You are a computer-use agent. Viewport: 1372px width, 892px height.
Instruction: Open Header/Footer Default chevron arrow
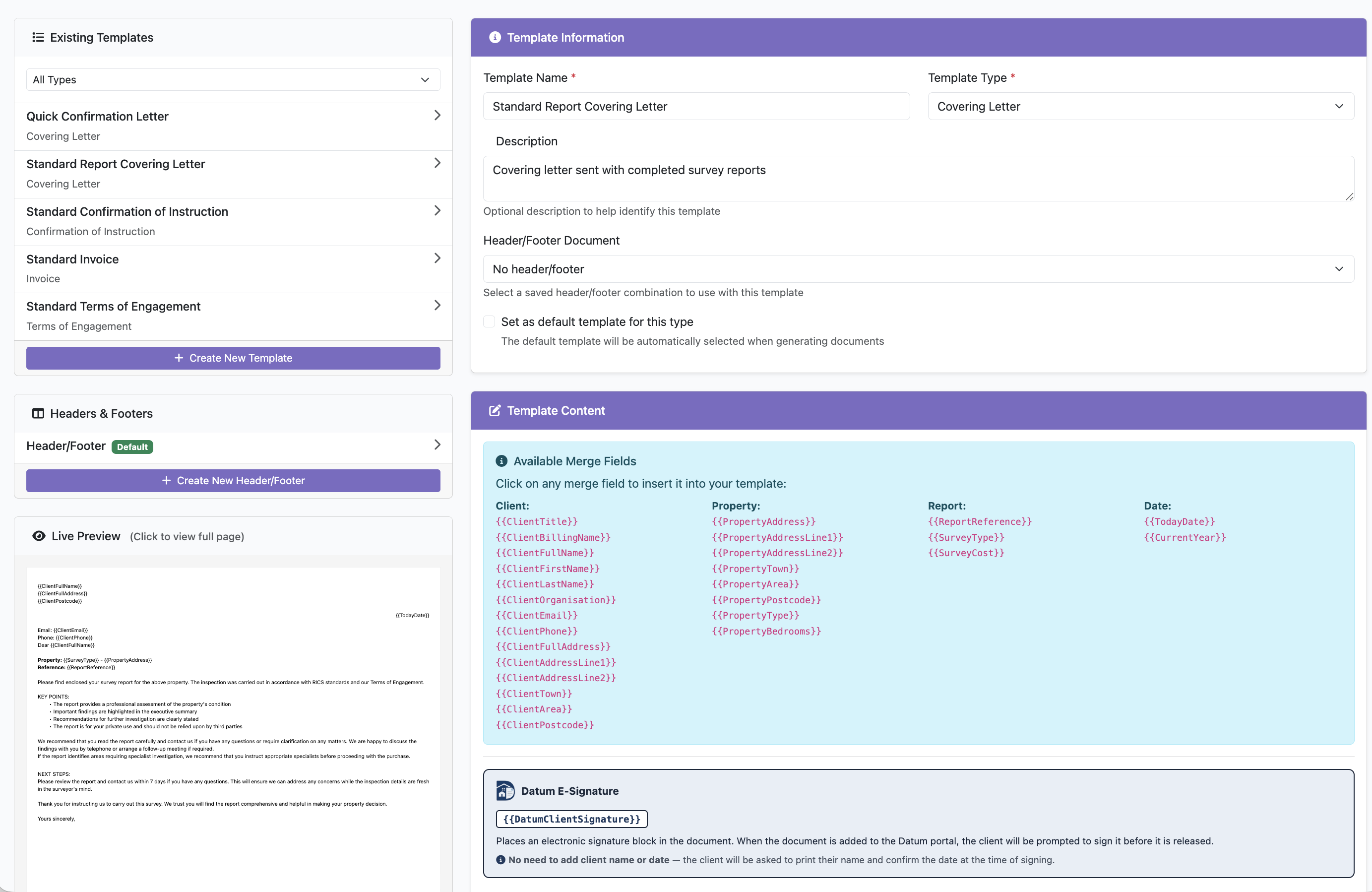pyautogui.click(x=437, y=445)
